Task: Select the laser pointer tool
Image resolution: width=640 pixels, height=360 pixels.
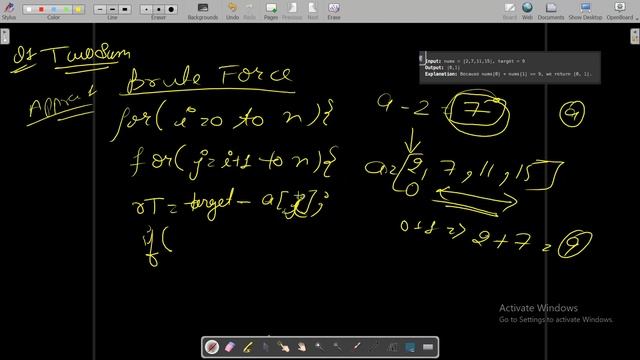Action: (x=356, y=347)
